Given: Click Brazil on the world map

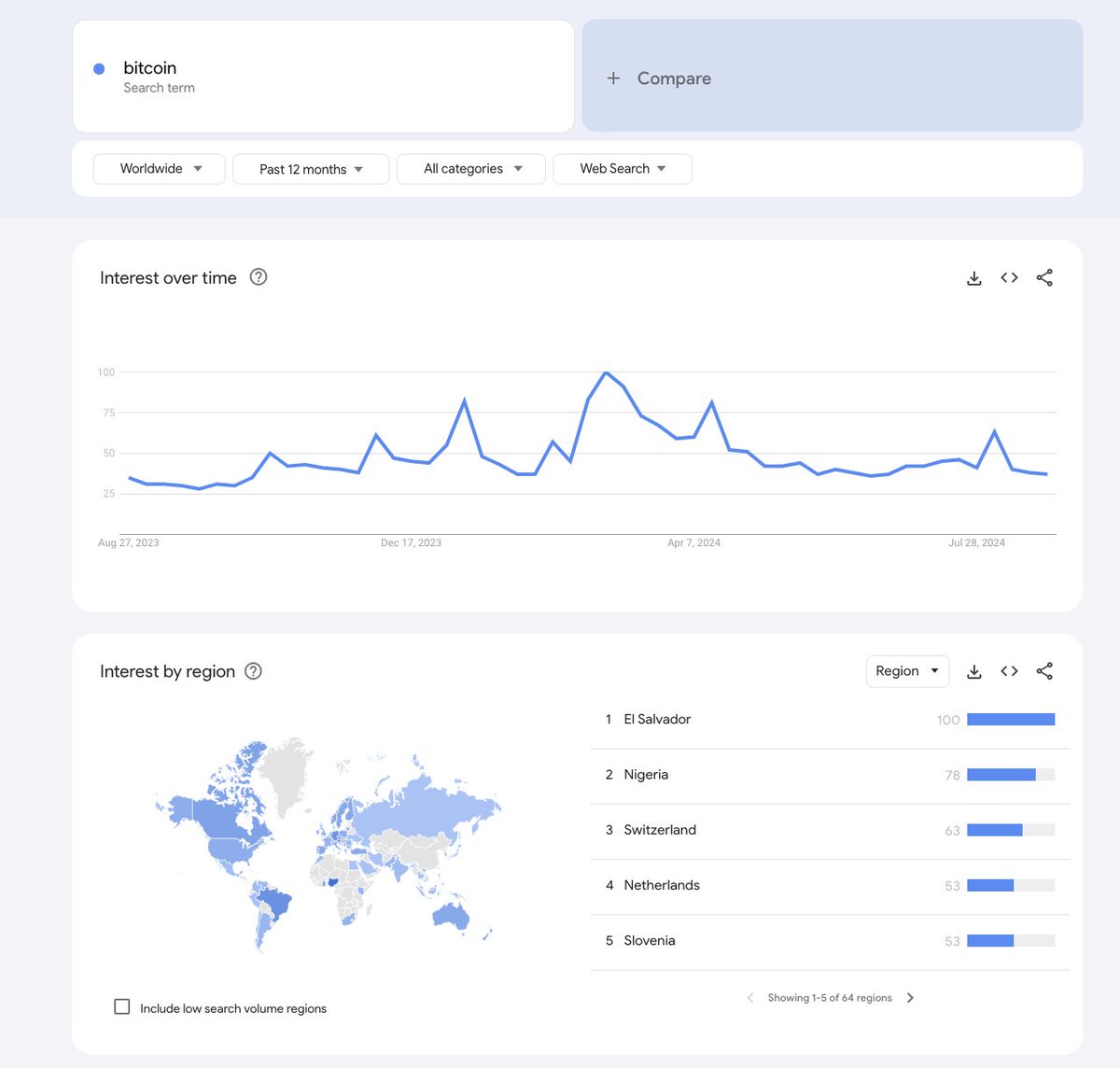Looking at the screenshot, I should pyautogui.click(x=275, y=904).
